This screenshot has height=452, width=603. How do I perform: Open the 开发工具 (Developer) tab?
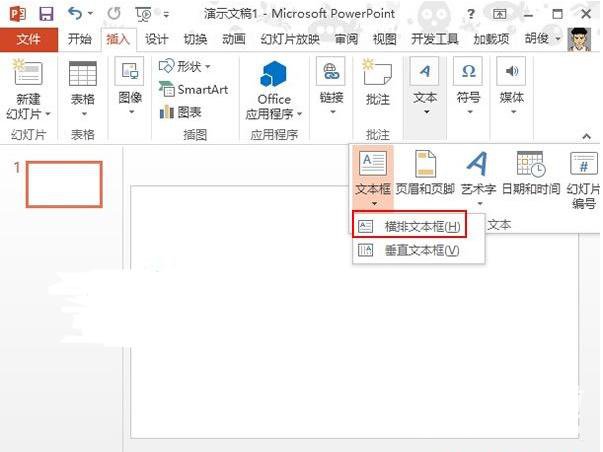coord(435,39)
